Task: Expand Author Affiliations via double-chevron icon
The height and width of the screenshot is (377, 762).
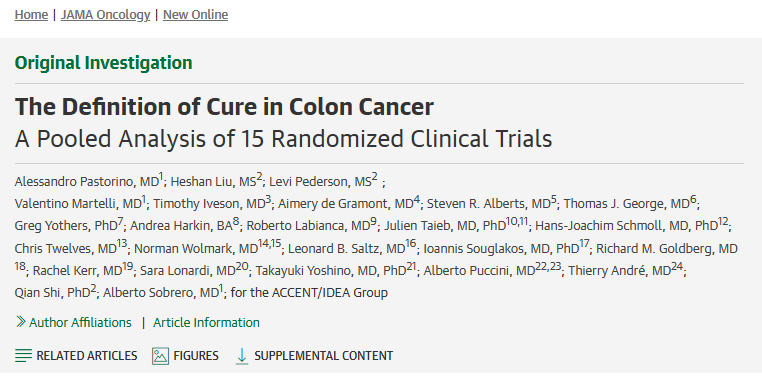Action: pyautogui.click(x=20, y=322)
